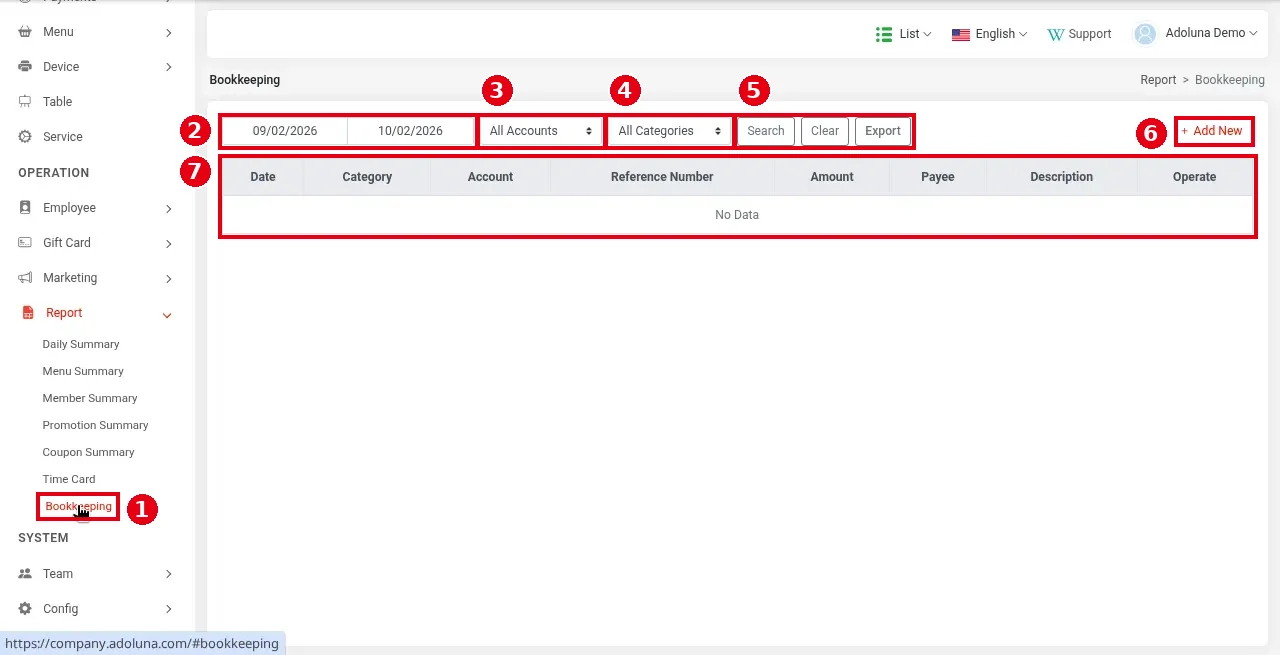1280x655 pixels.
Task: Open Promotion Summary report
Action: tap(95, 425)
